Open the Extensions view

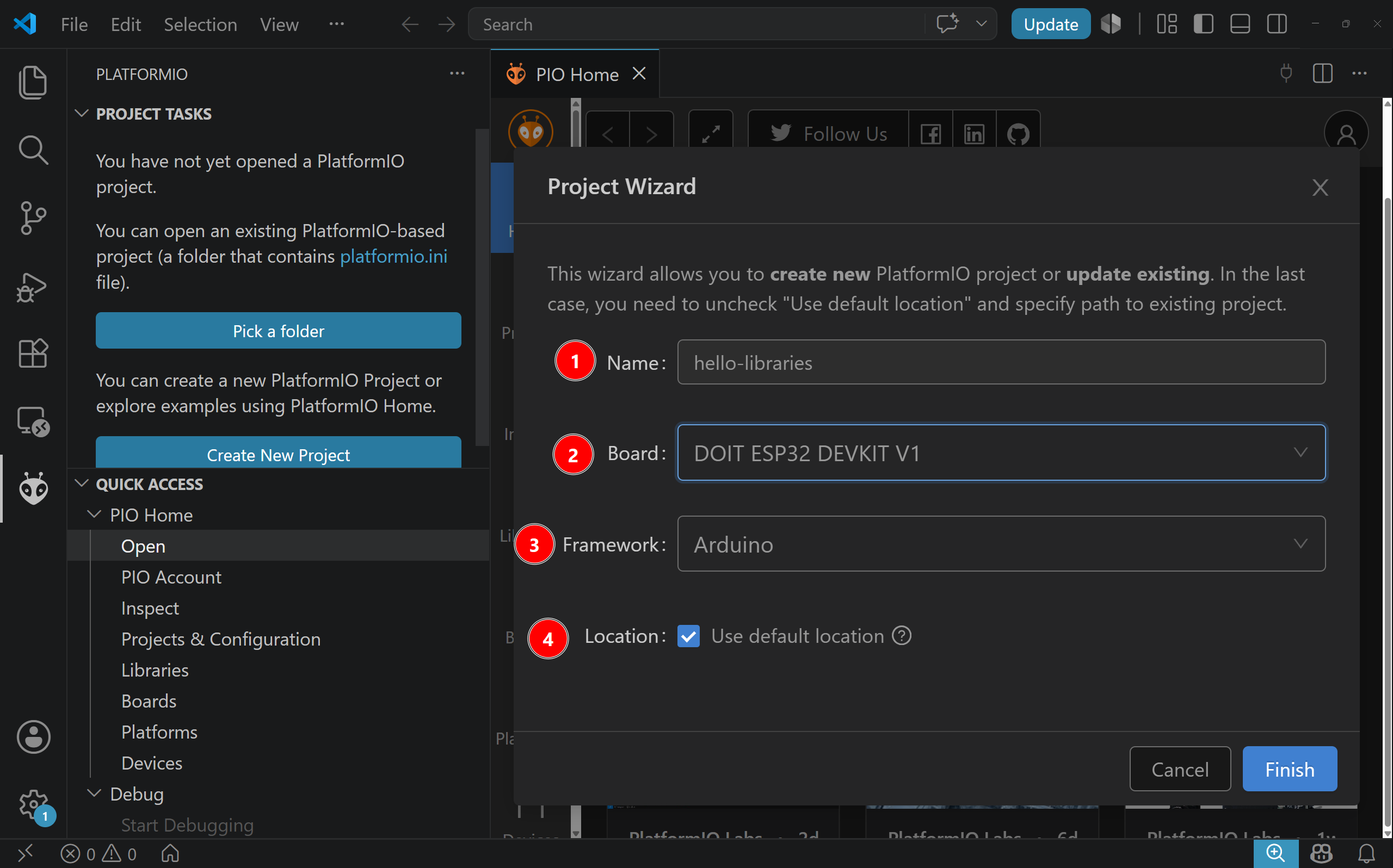33,353
